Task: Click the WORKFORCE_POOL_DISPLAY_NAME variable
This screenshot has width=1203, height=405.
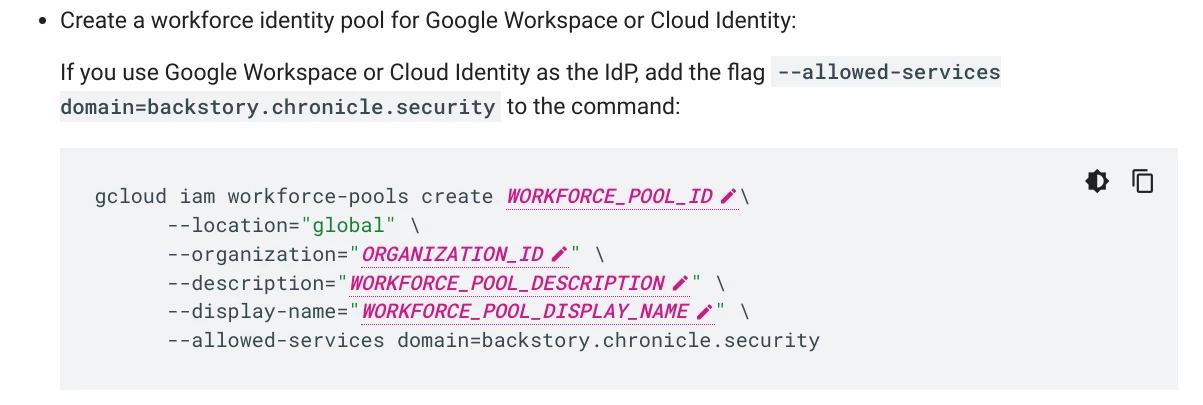Action: [x=525, y=311]
